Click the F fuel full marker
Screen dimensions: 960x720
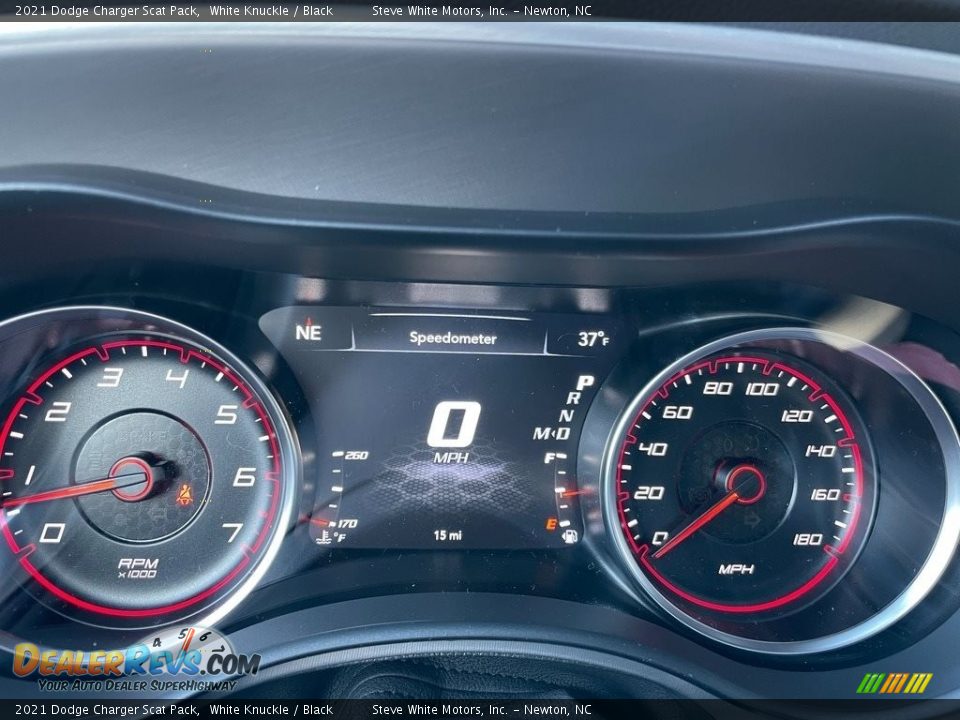point(550,457)
